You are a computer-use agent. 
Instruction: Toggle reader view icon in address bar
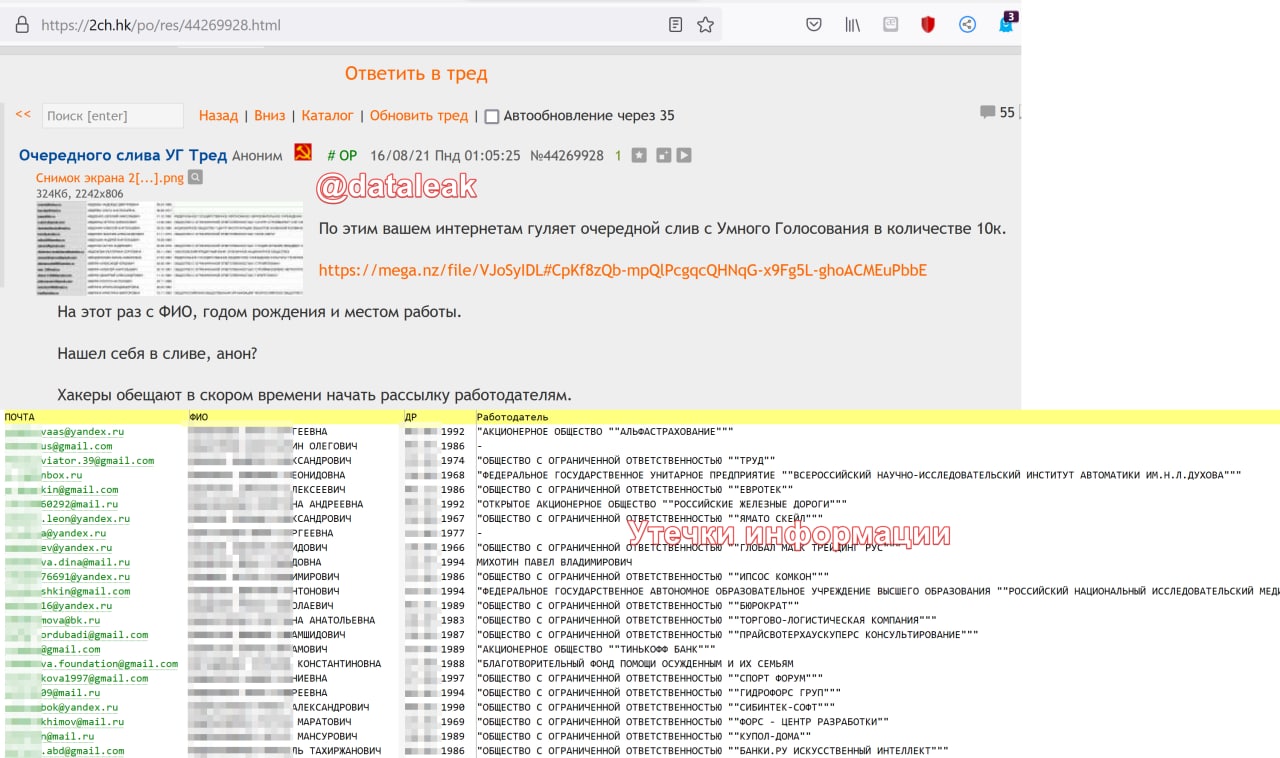click(x=676, y=25)
